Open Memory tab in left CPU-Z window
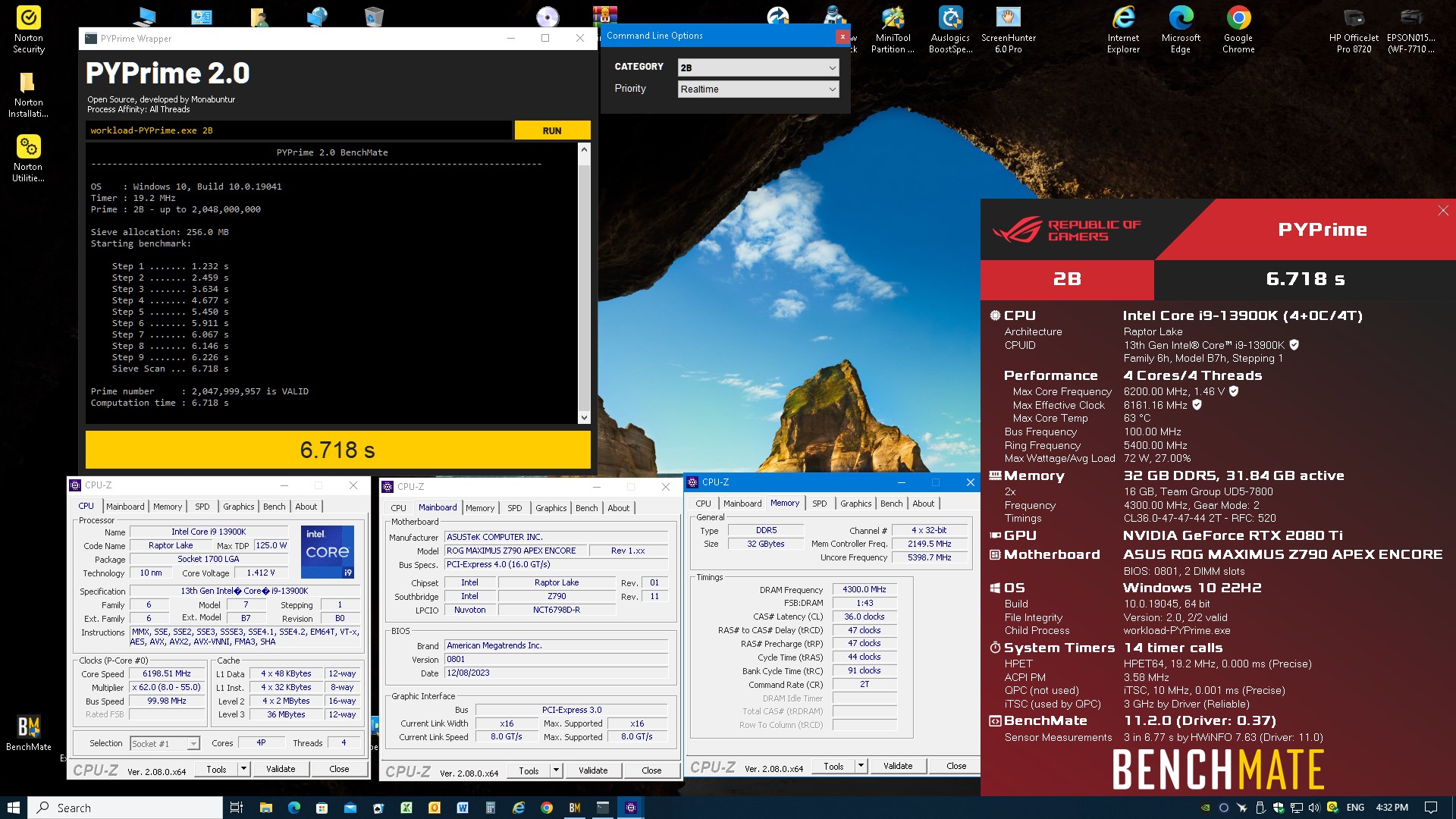The image size is (1456, 819). point(168,507)
